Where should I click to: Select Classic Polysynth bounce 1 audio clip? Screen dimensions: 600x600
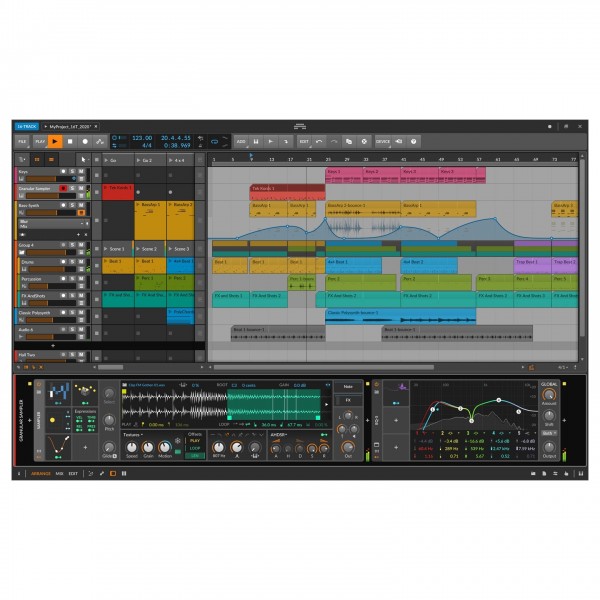click(x=400, y=316)
